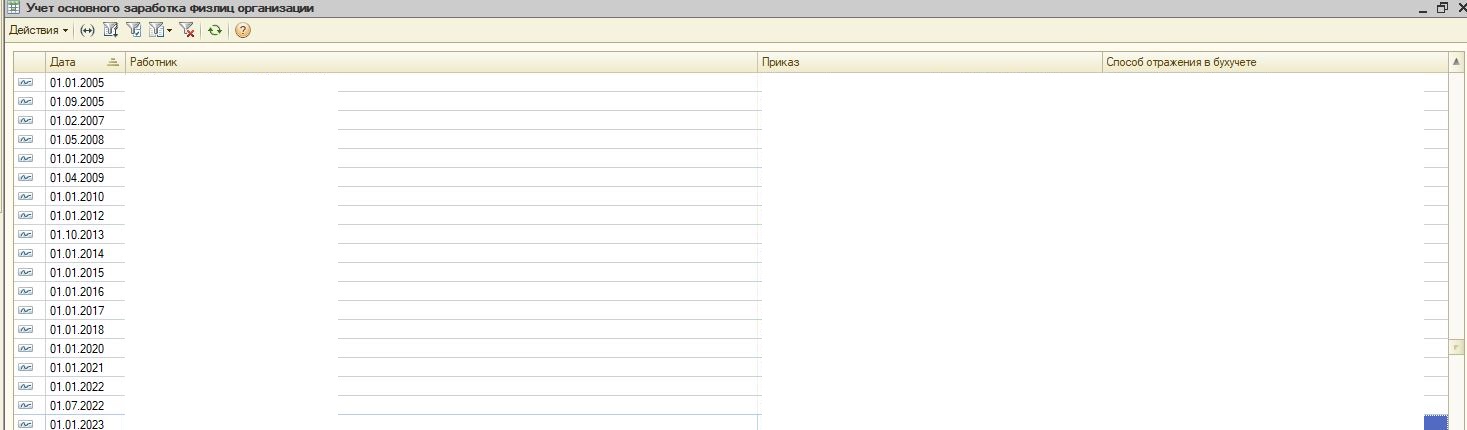Image resolution: width=1467 pixels, height=430 pixels.
Task: Click the window's table icon in title bar
Action: (13, 8)
